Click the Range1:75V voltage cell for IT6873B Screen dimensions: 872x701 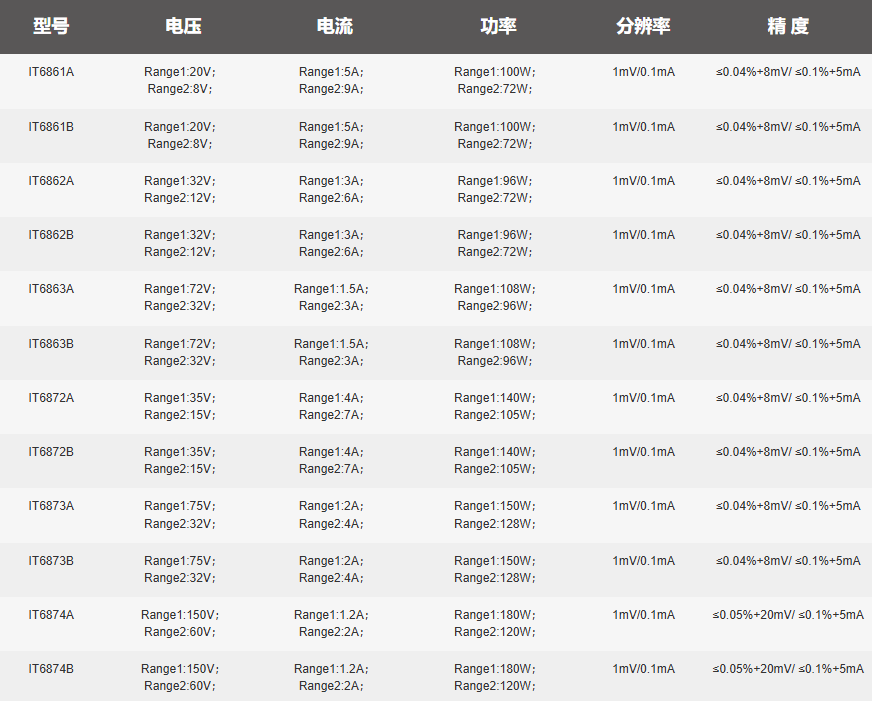point(180,560)
